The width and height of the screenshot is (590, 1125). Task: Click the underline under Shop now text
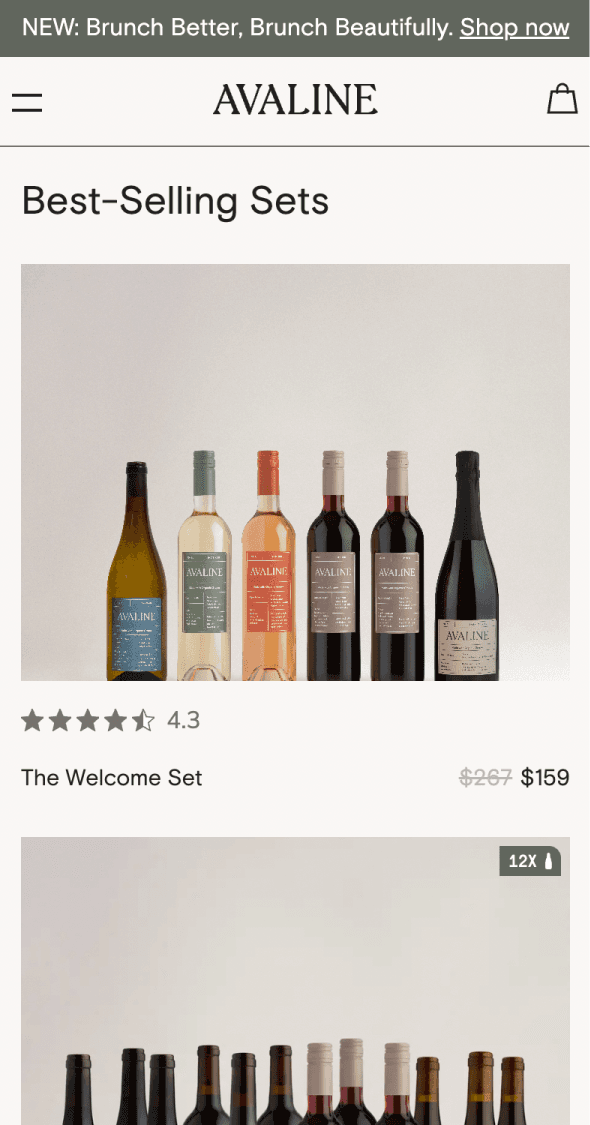(514, 40)
